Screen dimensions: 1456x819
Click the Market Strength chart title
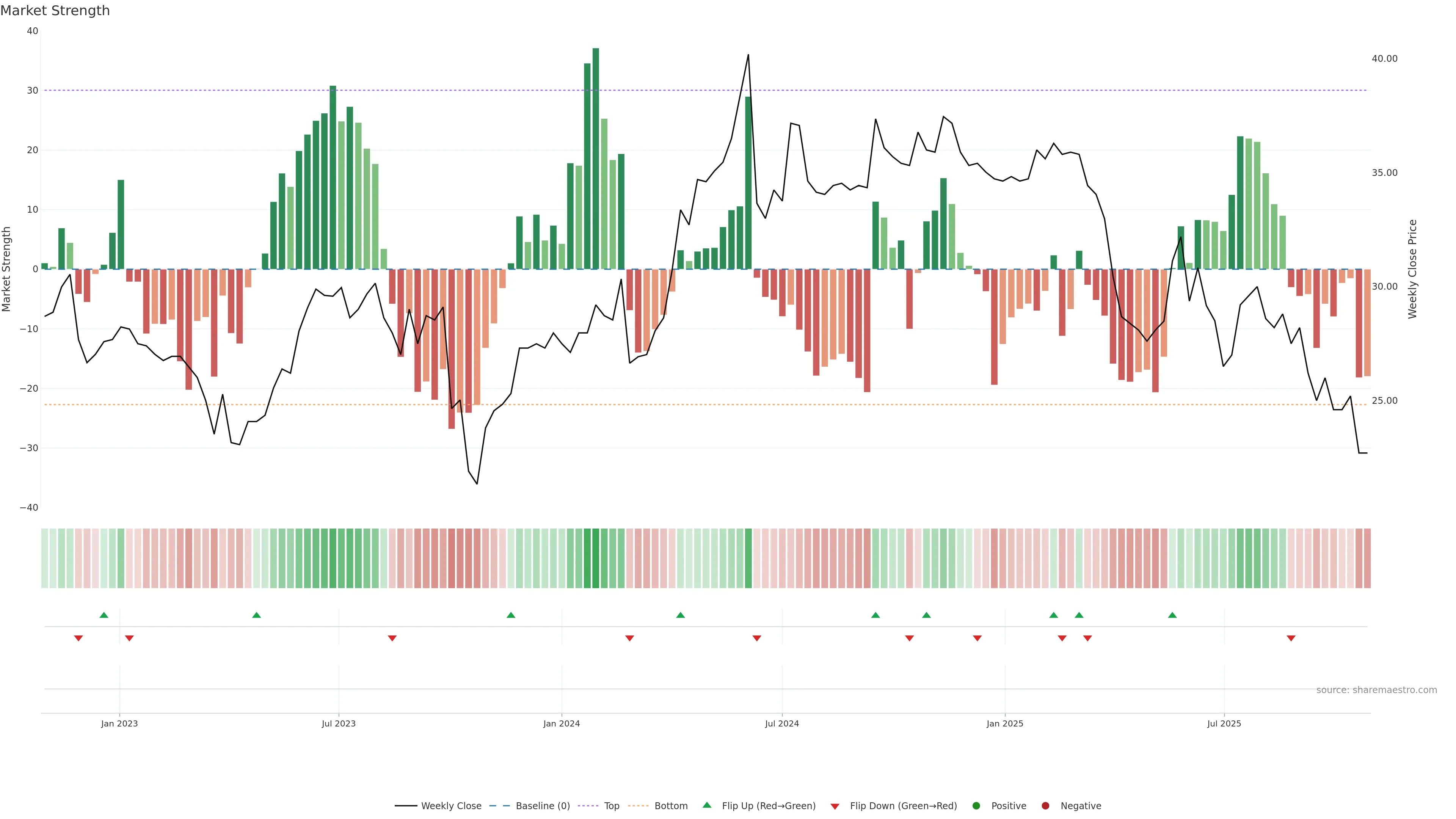pyautogui.click(x=55, y=10)
